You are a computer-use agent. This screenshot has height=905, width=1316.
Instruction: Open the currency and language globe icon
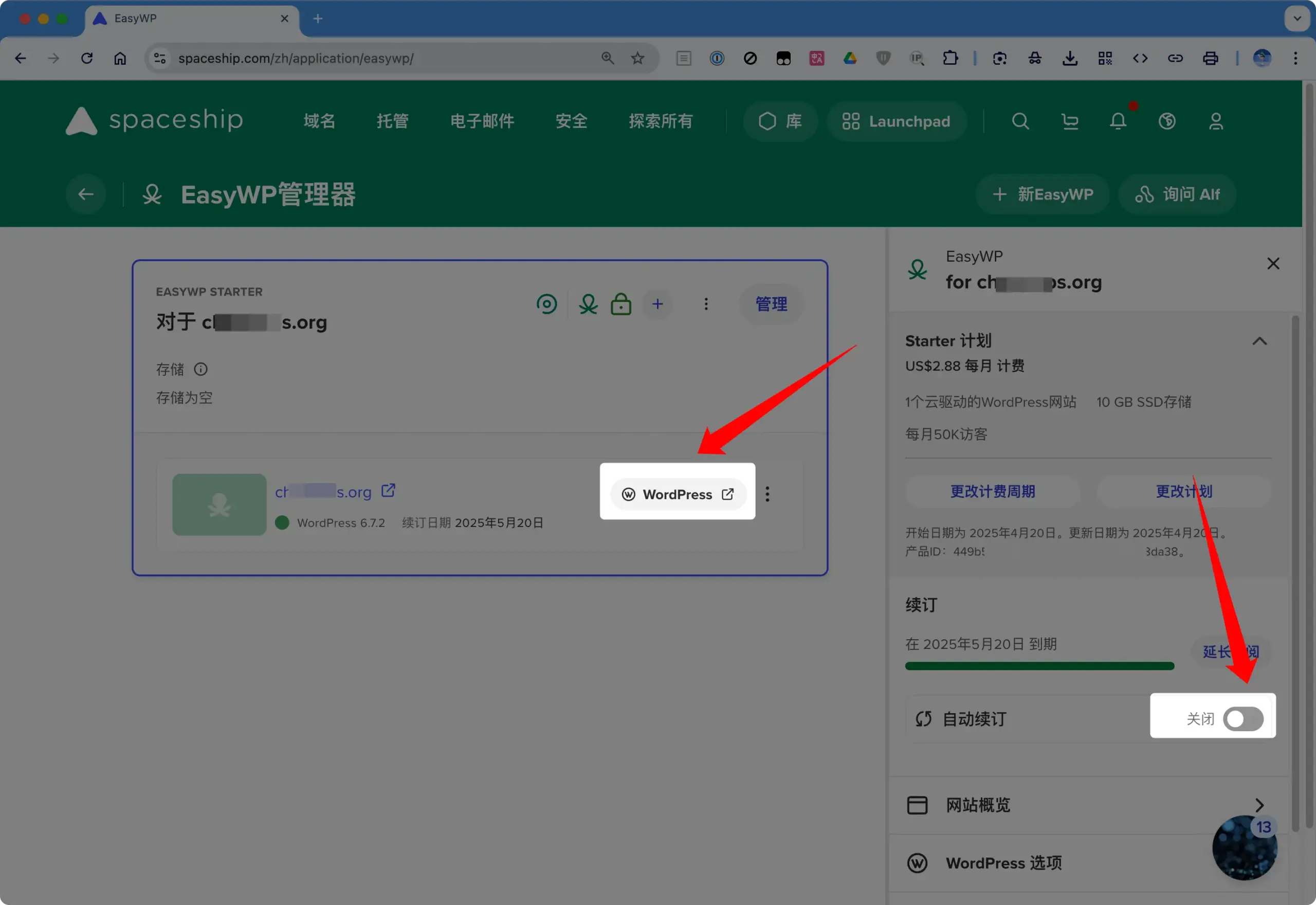1167,121
